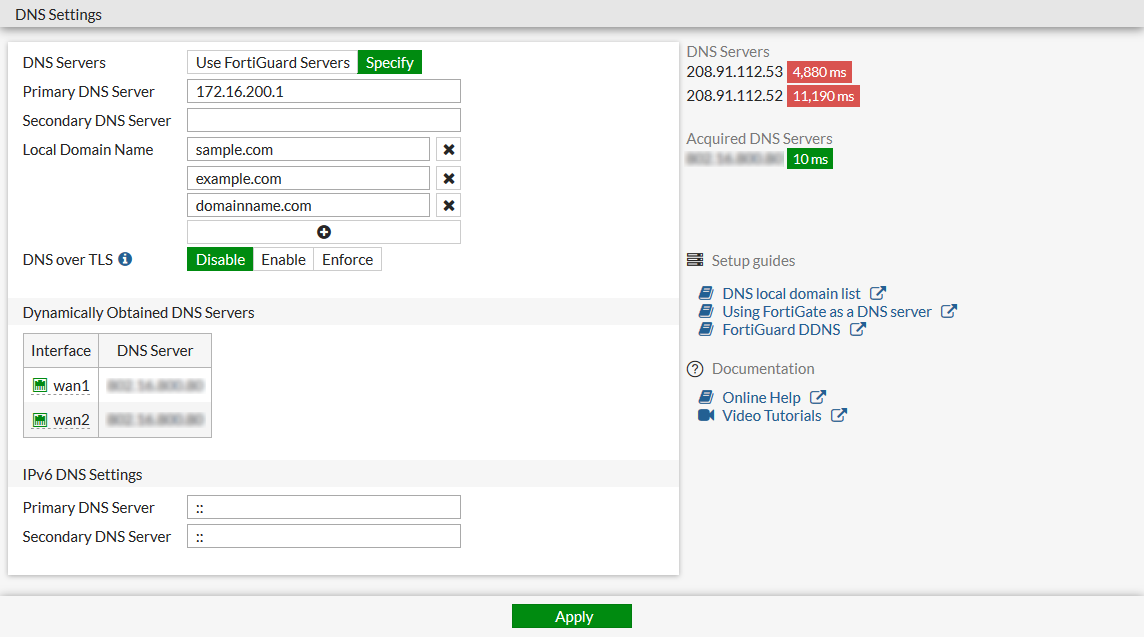This screenshot has height=637, width=1144.
Task: Open DNS local domain list external link icon
Action: click(878, 293)
